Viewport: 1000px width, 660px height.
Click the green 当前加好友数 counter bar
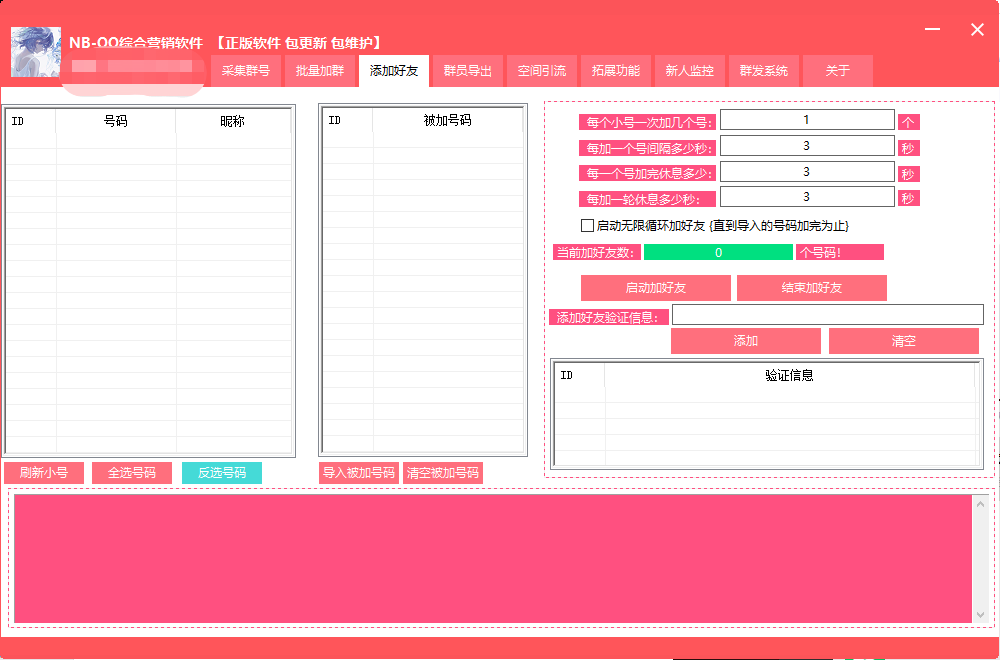[x=718, y=253]
